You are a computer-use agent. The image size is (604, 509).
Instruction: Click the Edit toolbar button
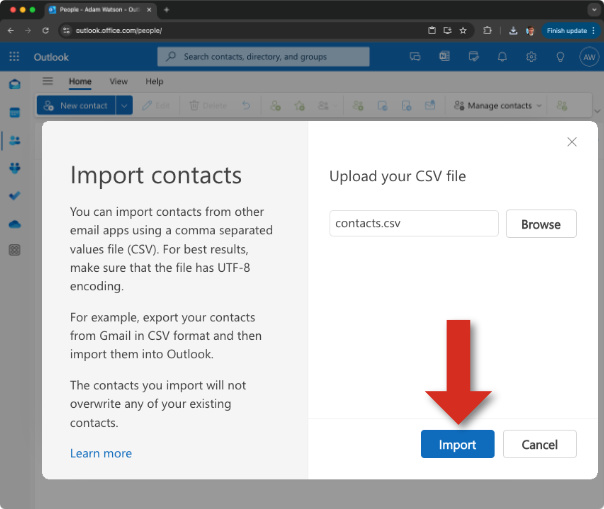[156, 105]
